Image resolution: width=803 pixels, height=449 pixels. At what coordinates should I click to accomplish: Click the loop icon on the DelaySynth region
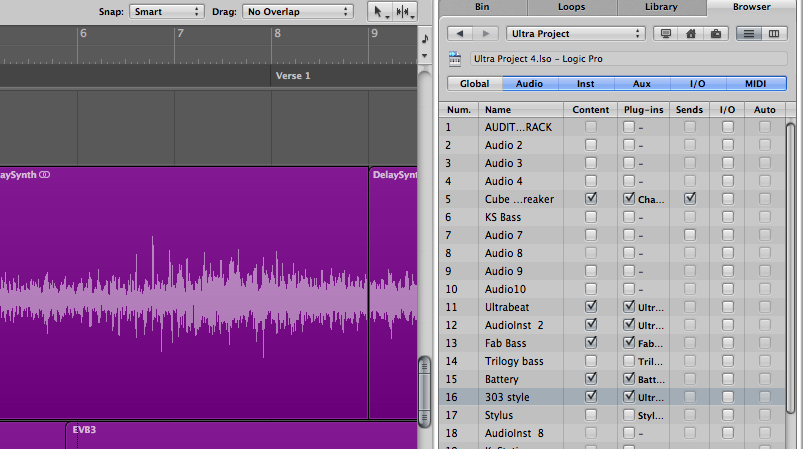[x=45, y=175]
